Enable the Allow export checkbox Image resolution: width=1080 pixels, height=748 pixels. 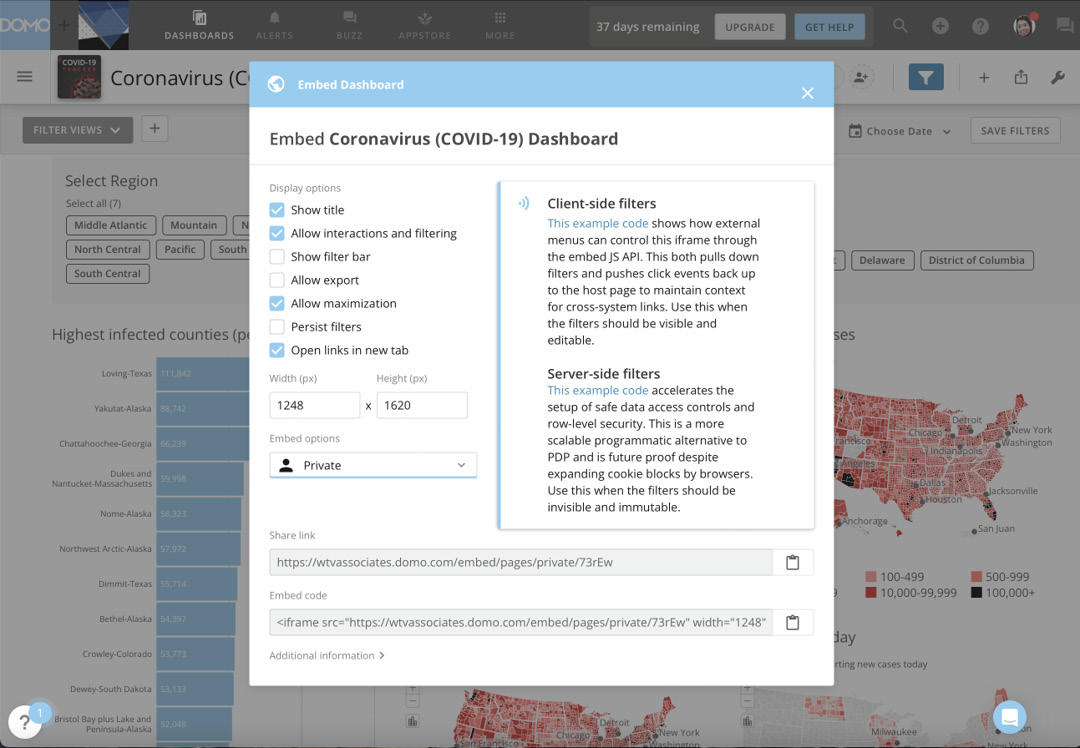(x=277, y=280)
